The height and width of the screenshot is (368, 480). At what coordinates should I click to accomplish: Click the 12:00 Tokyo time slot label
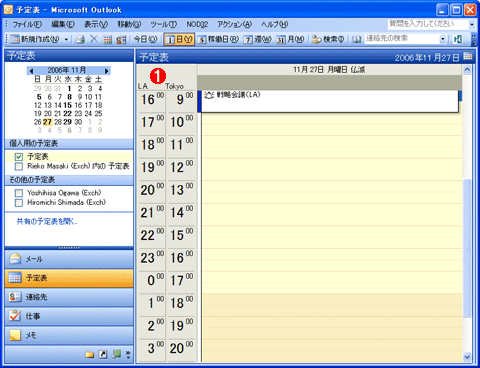[181, 167]
